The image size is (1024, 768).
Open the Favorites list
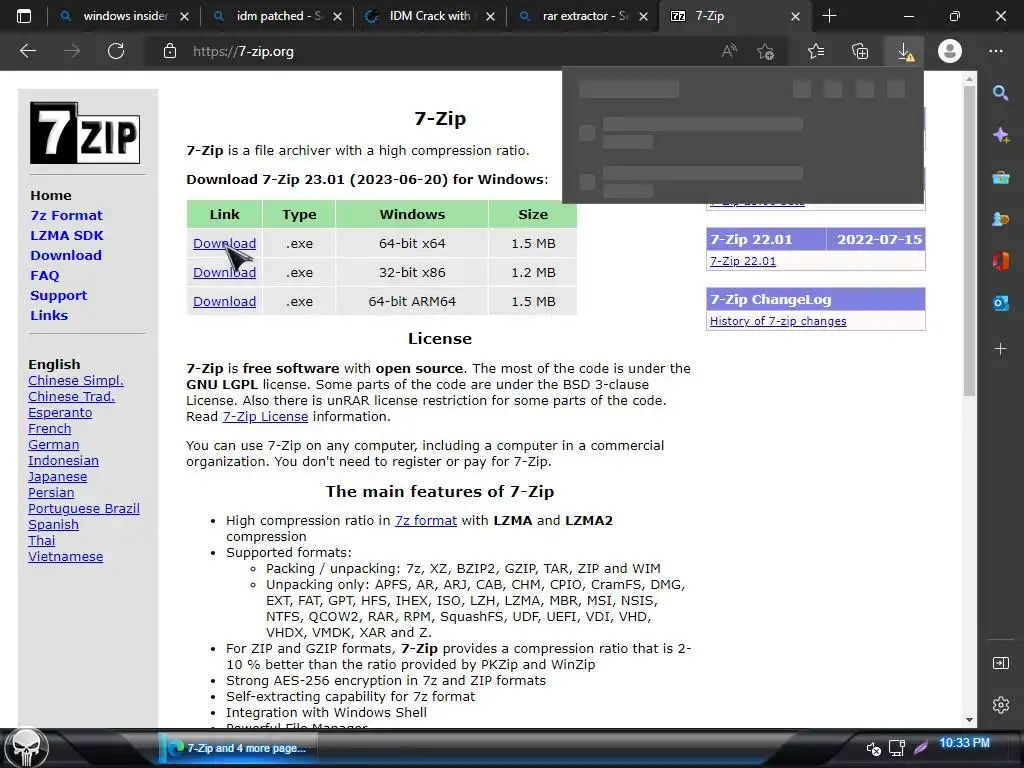816,51
